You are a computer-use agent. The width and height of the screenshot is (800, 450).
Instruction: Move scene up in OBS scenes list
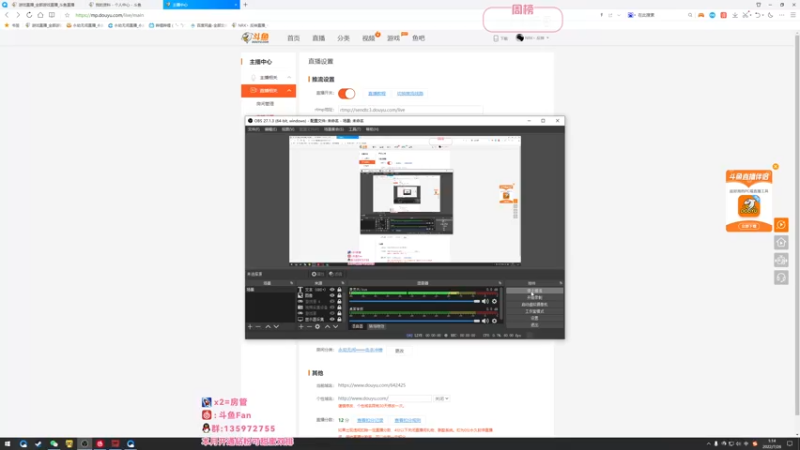[267, 327]
